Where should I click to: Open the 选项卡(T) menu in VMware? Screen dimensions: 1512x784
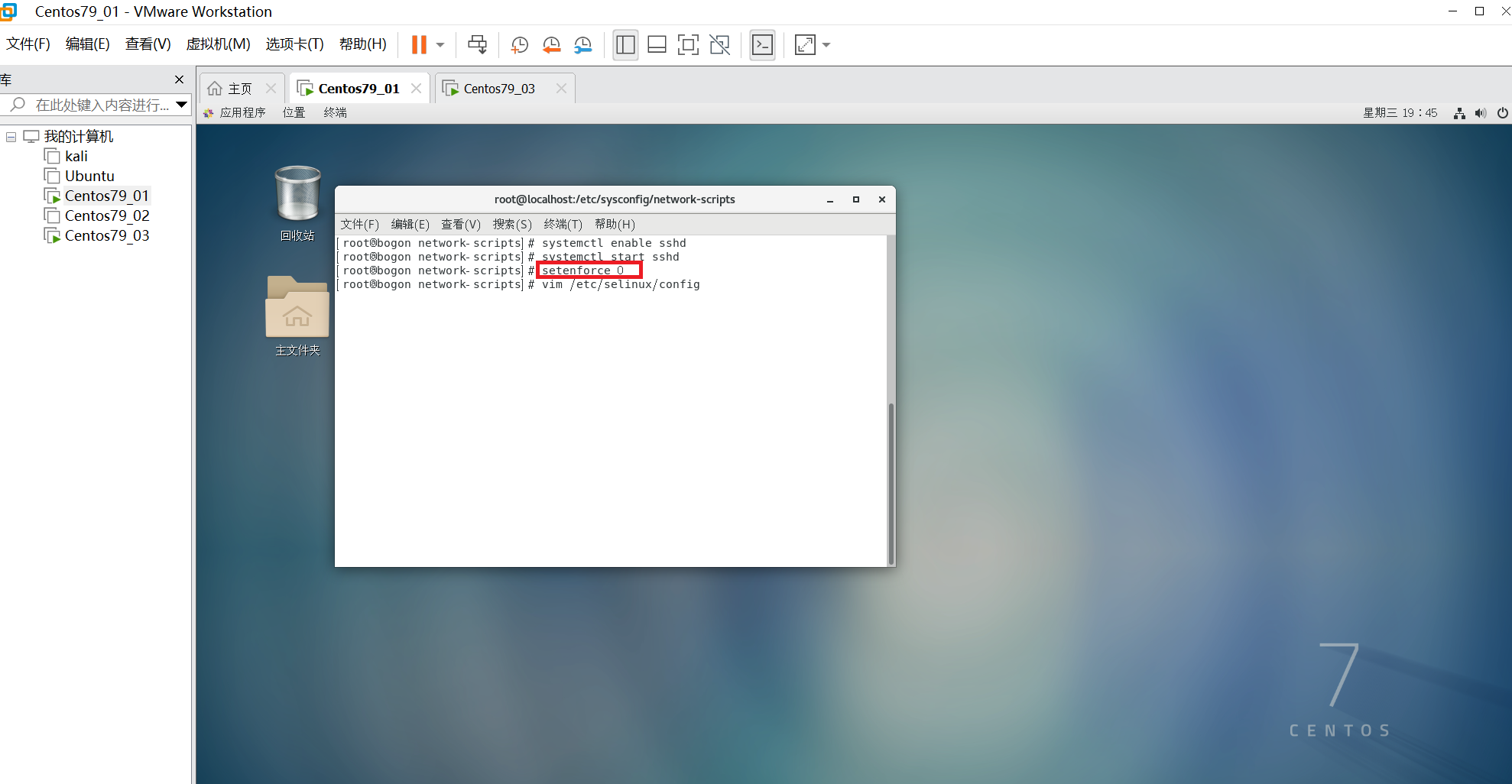point(294,44)
